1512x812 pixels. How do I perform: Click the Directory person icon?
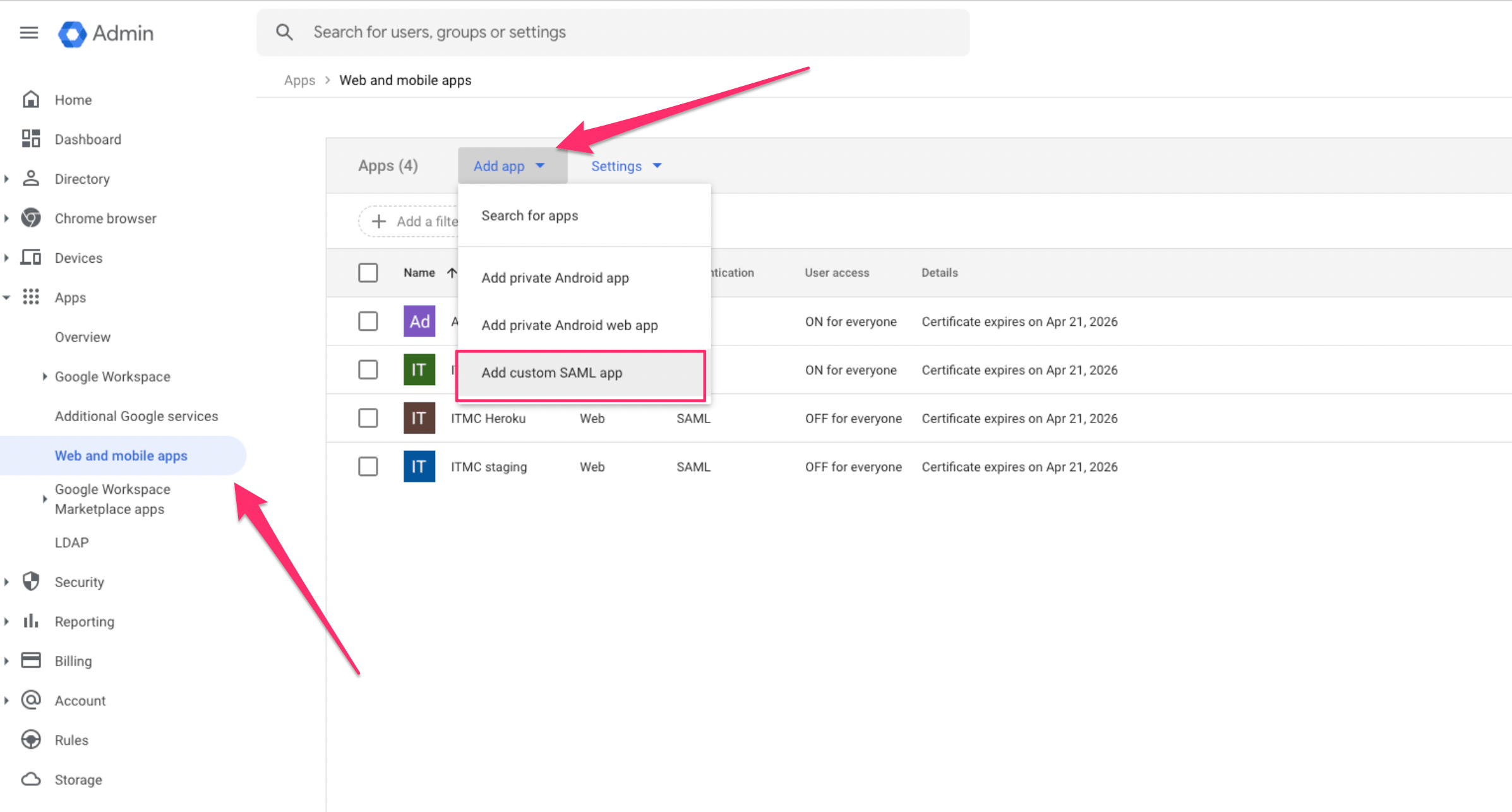click(31, 179)
